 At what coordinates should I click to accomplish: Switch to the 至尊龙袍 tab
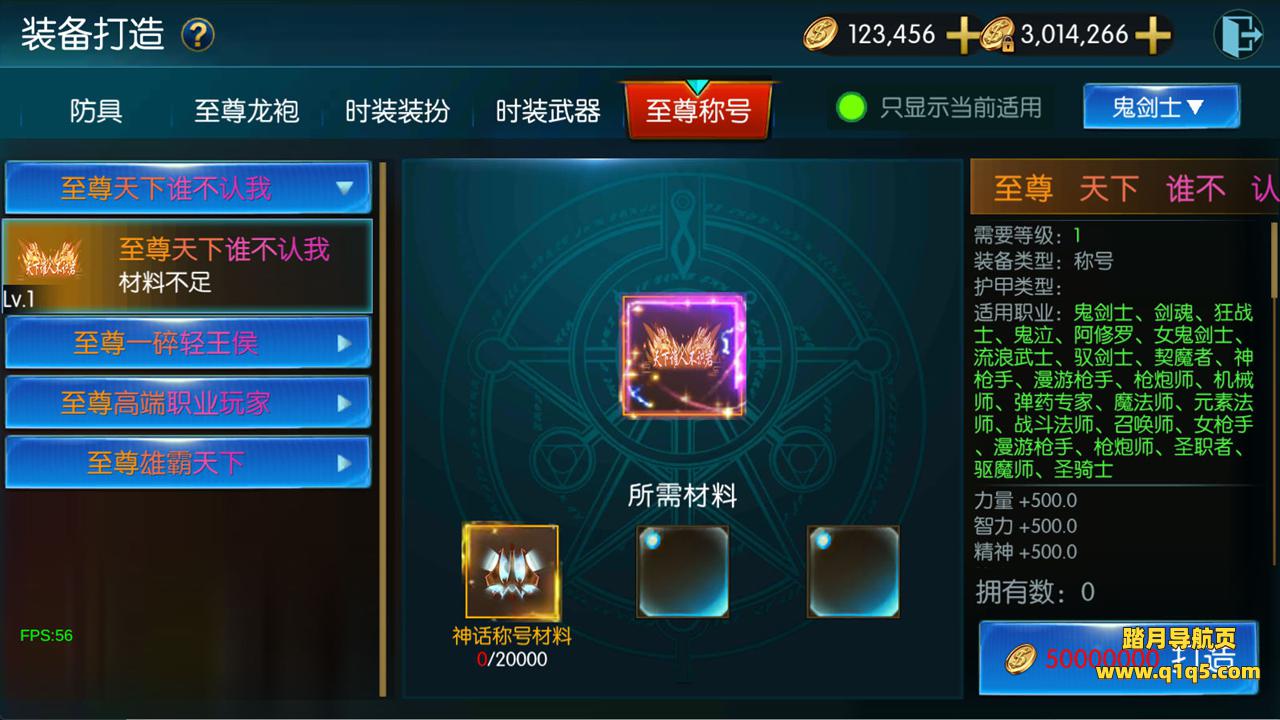click(246, 110)
